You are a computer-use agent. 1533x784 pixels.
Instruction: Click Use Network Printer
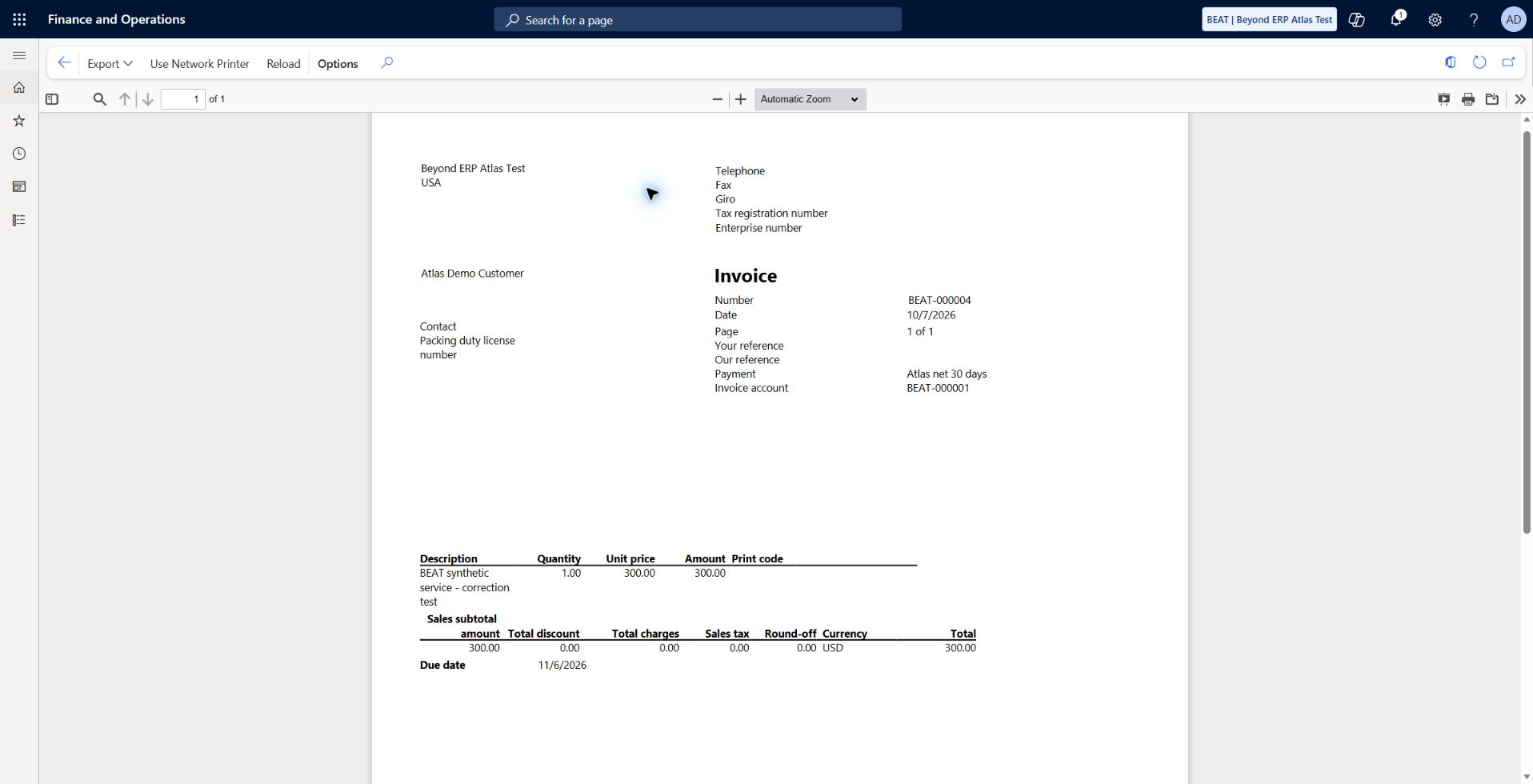(200, 64)
